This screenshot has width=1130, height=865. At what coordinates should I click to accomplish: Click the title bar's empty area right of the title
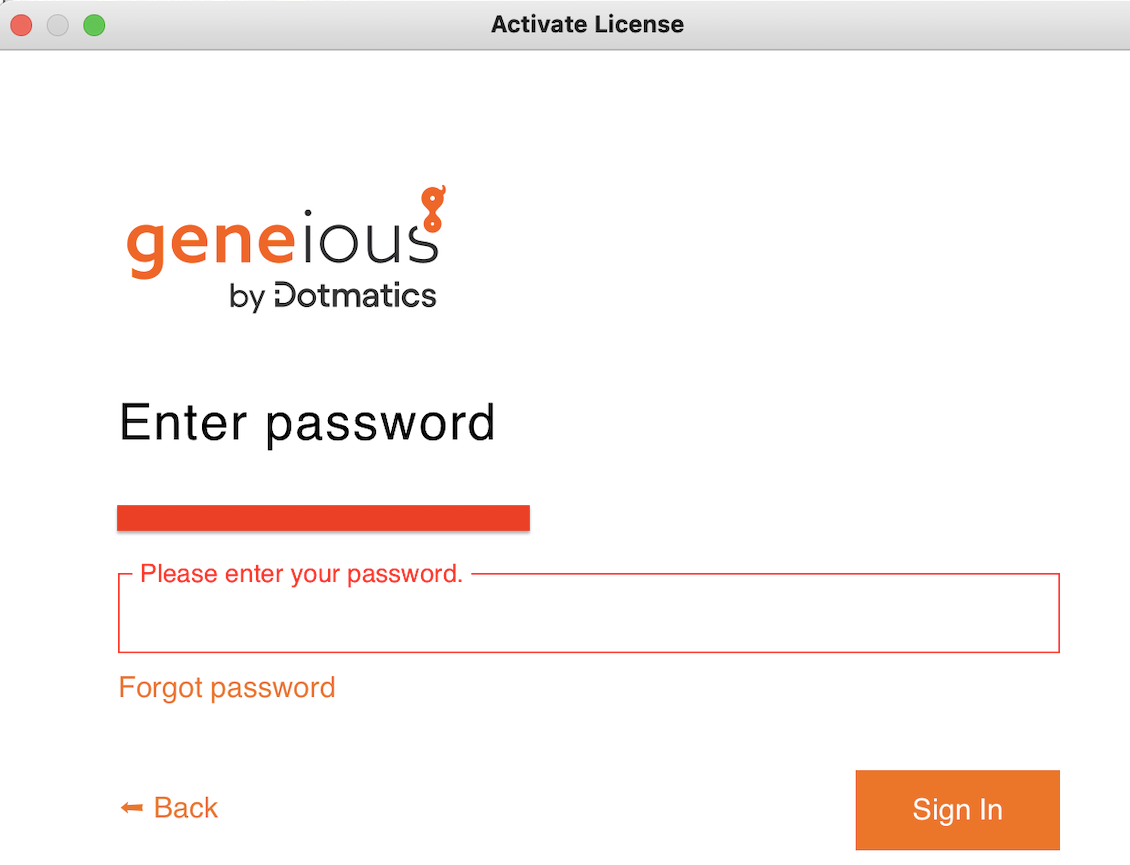click(901, 25)
